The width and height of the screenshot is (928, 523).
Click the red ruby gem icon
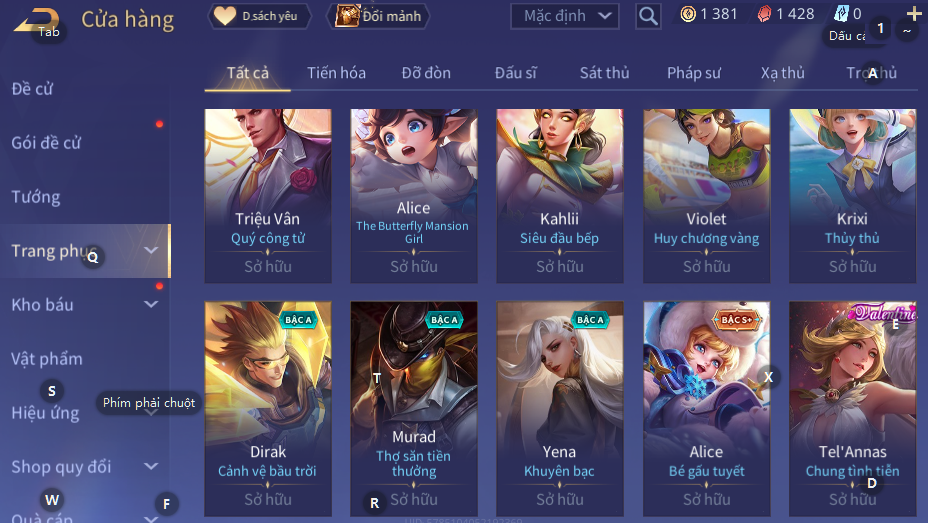tap(765, 14)
